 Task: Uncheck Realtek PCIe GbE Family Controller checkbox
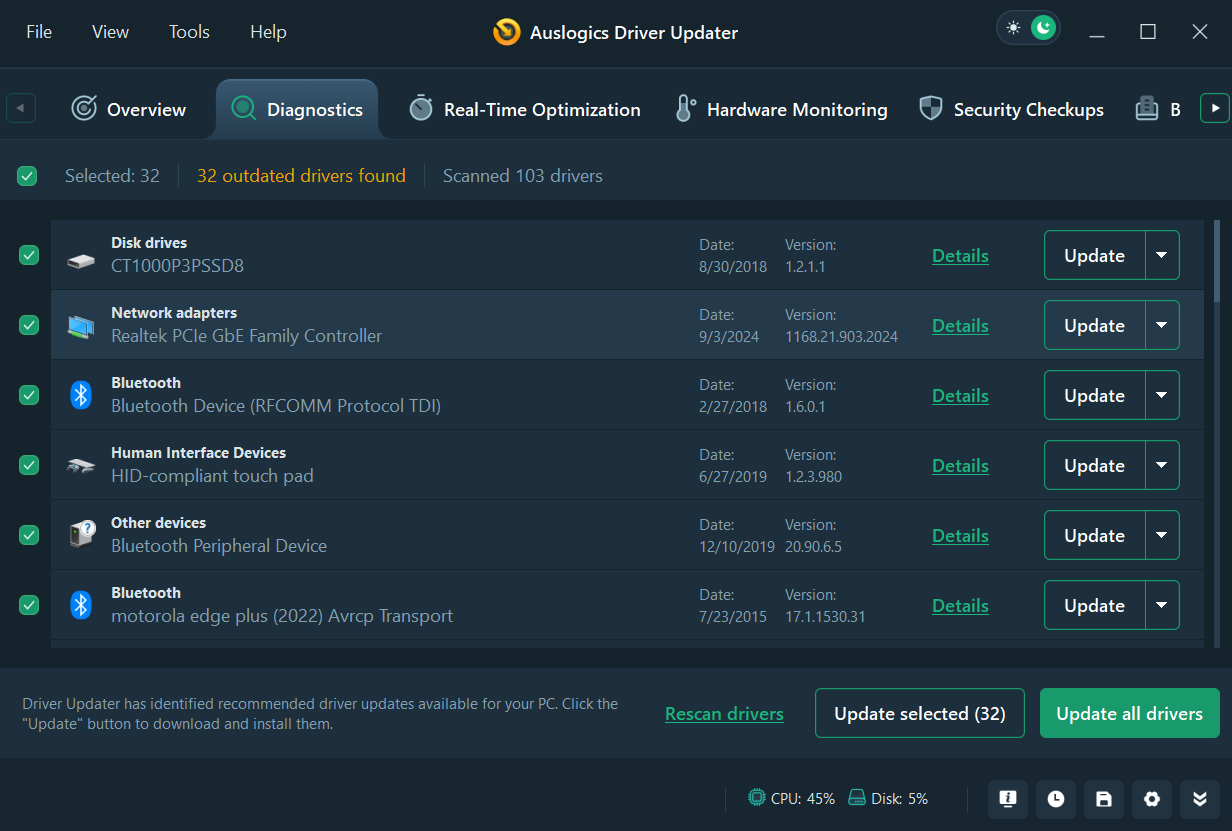29,325
